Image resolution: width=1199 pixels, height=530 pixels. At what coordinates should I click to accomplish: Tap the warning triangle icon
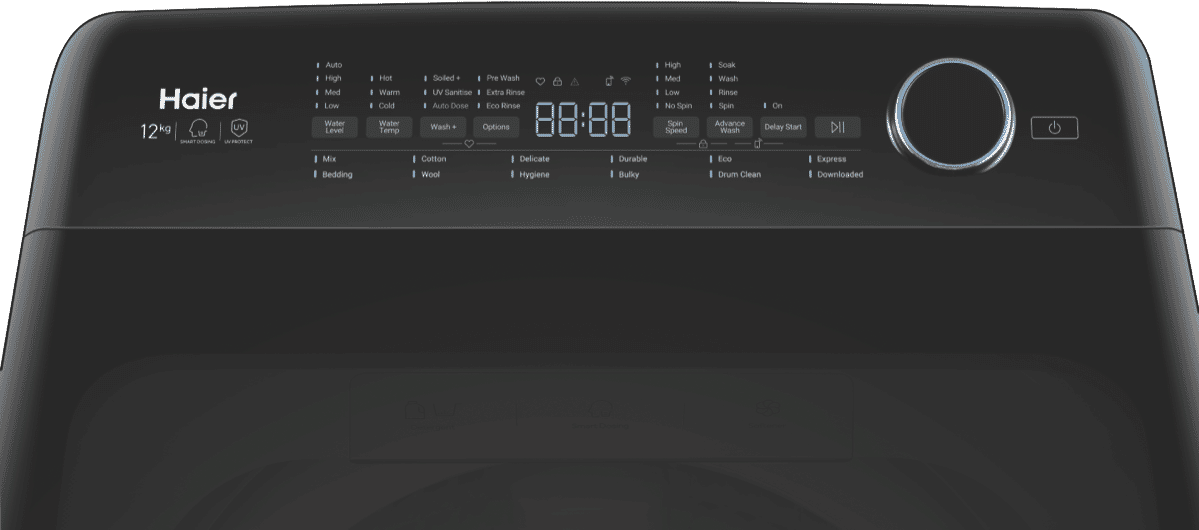574,81
